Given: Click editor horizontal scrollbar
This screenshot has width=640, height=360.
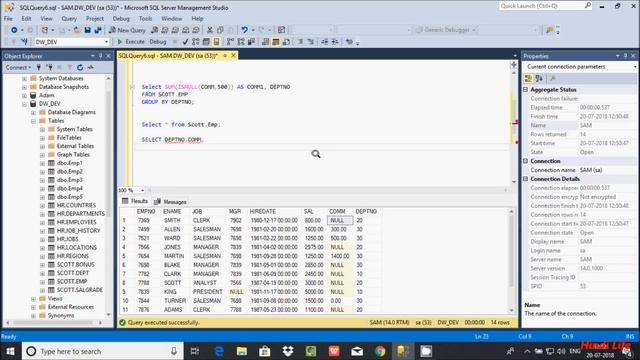Looking at the screenshot, I should click(327, 190).
